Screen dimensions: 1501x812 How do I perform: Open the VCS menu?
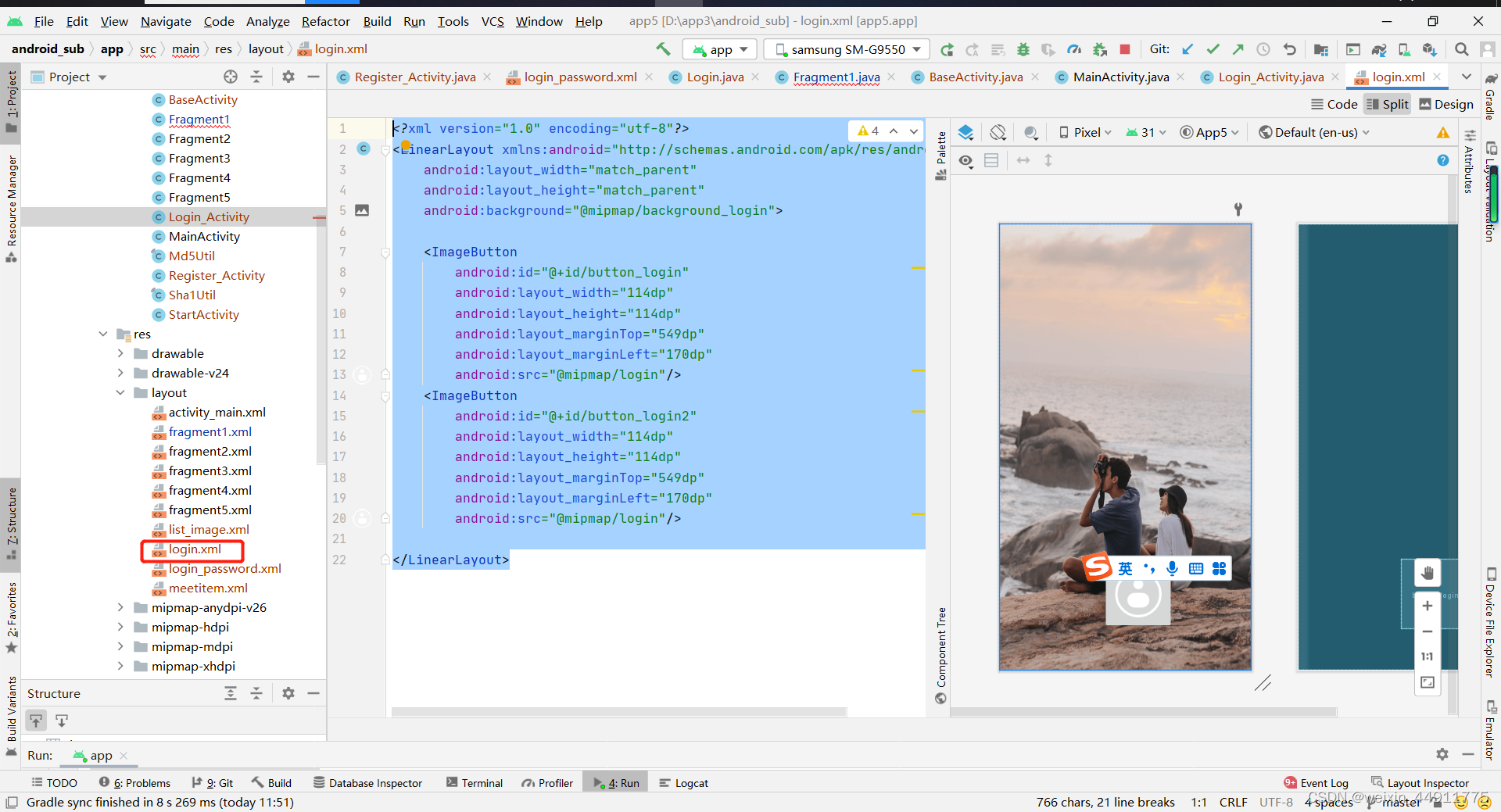click(x=493, y=21)
